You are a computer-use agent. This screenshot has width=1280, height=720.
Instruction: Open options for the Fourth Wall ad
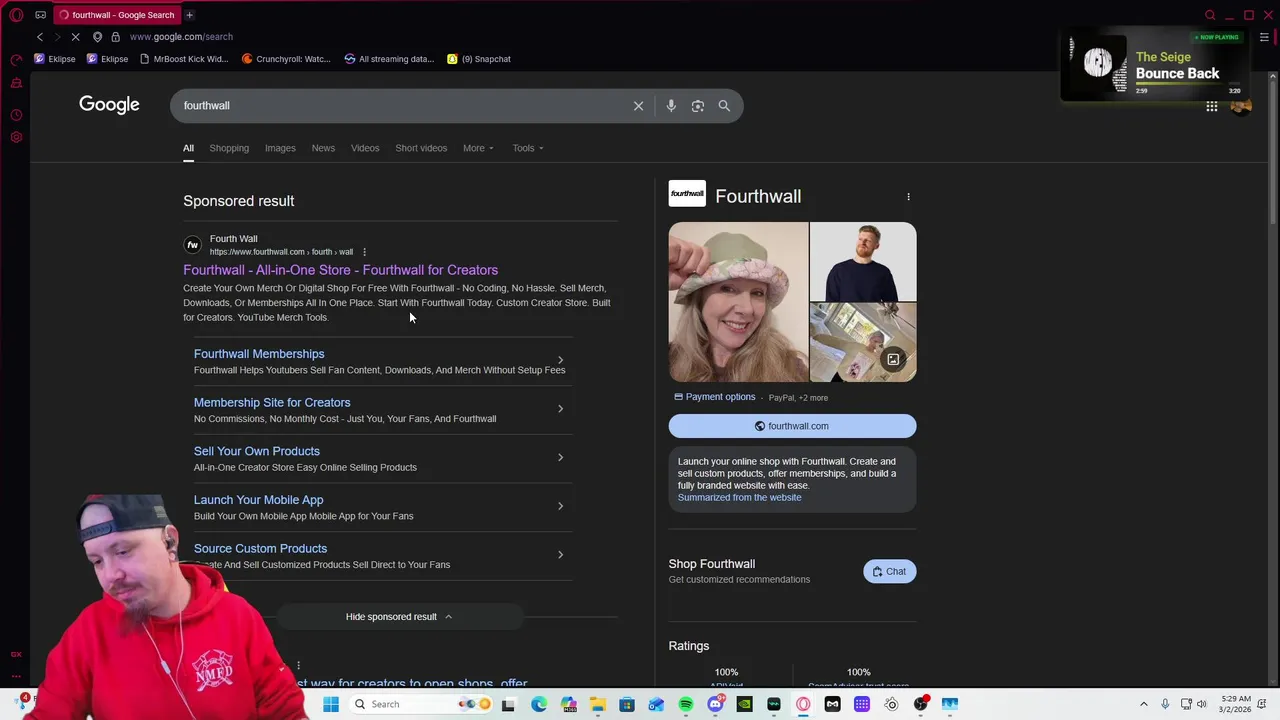364,252
